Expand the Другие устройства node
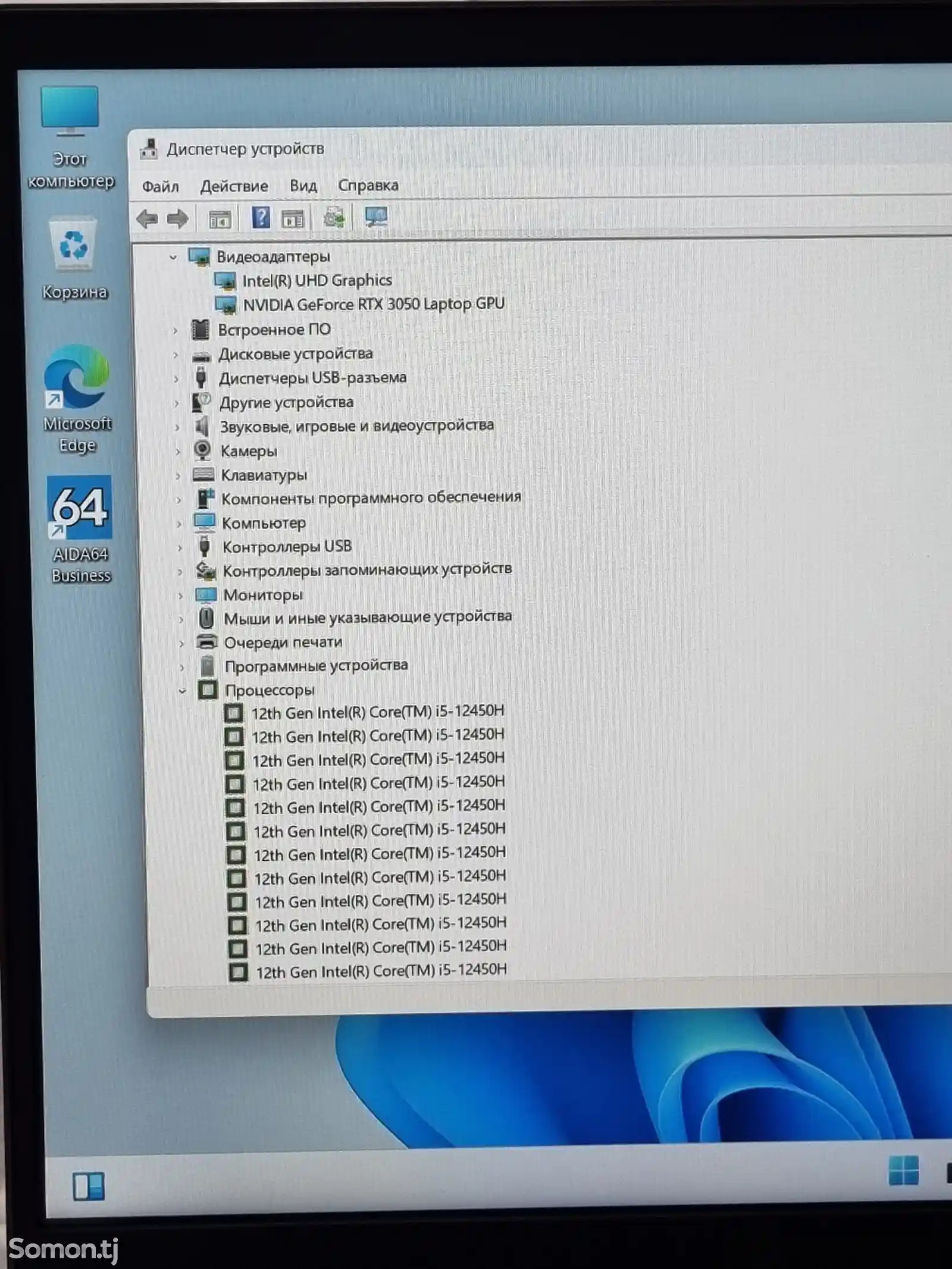Image resolution: width=952 pixels, height=1269 pixels. pos(176,403)
